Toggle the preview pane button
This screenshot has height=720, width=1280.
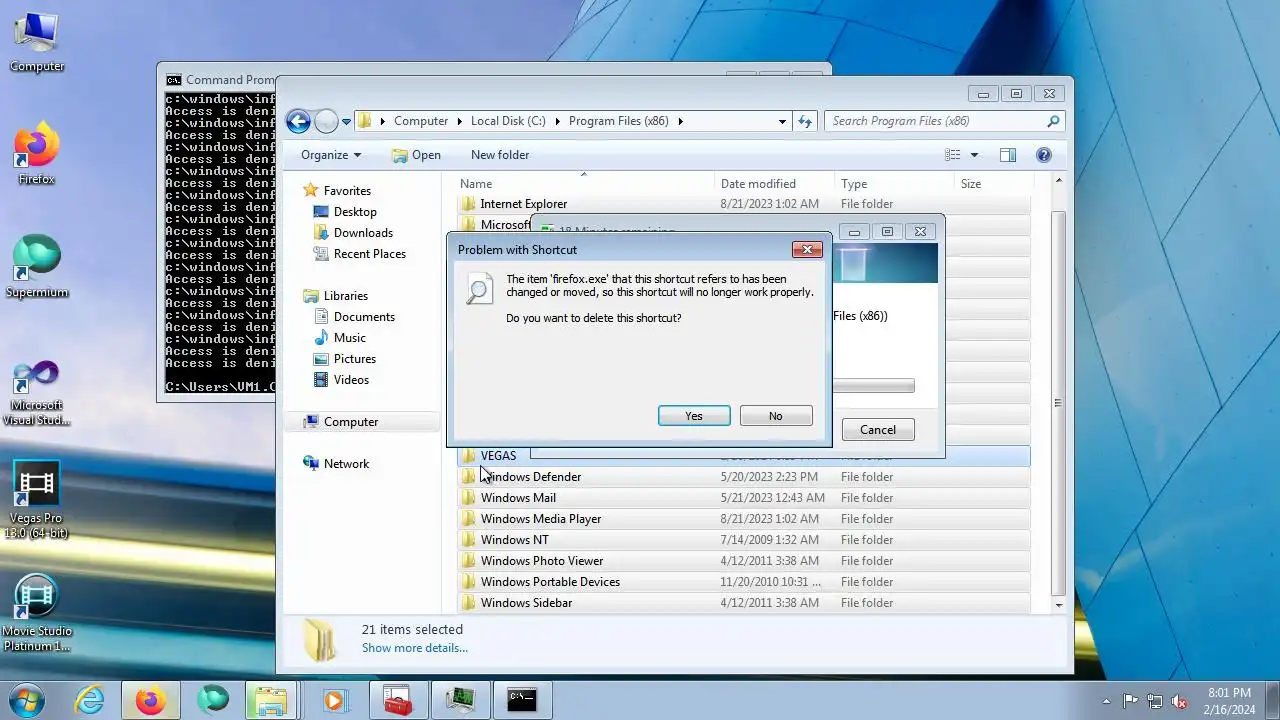click(1008, 155)
